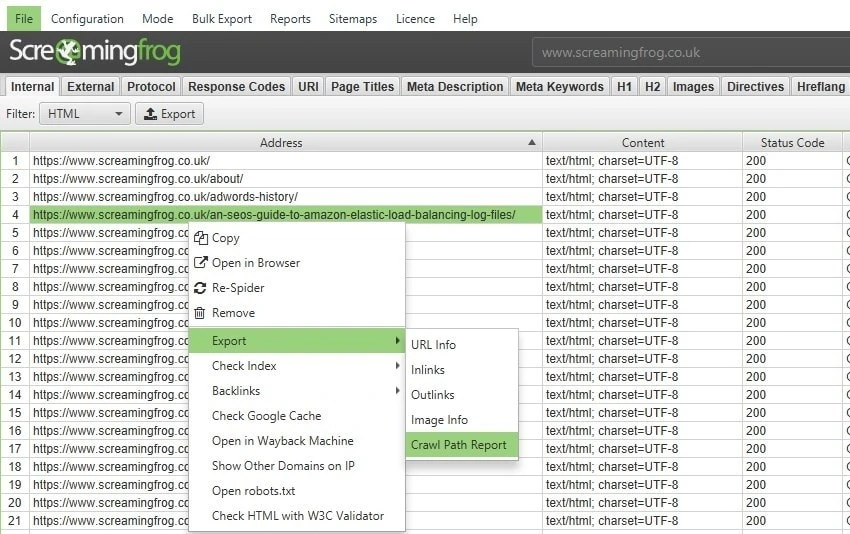The image size is (850, 534).
Task: Choose Open in Wayback Machine
Action: (x=282, y=441)
